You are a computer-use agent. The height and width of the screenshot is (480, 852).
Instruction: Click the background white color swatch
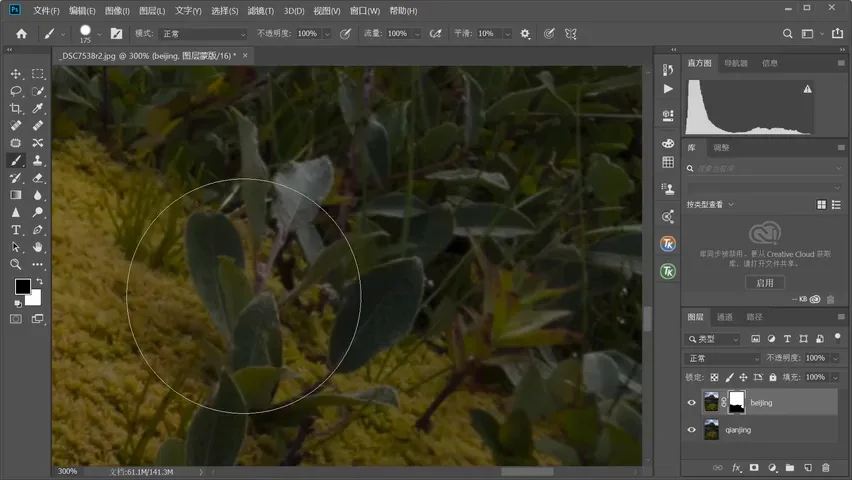coord(34,297)
